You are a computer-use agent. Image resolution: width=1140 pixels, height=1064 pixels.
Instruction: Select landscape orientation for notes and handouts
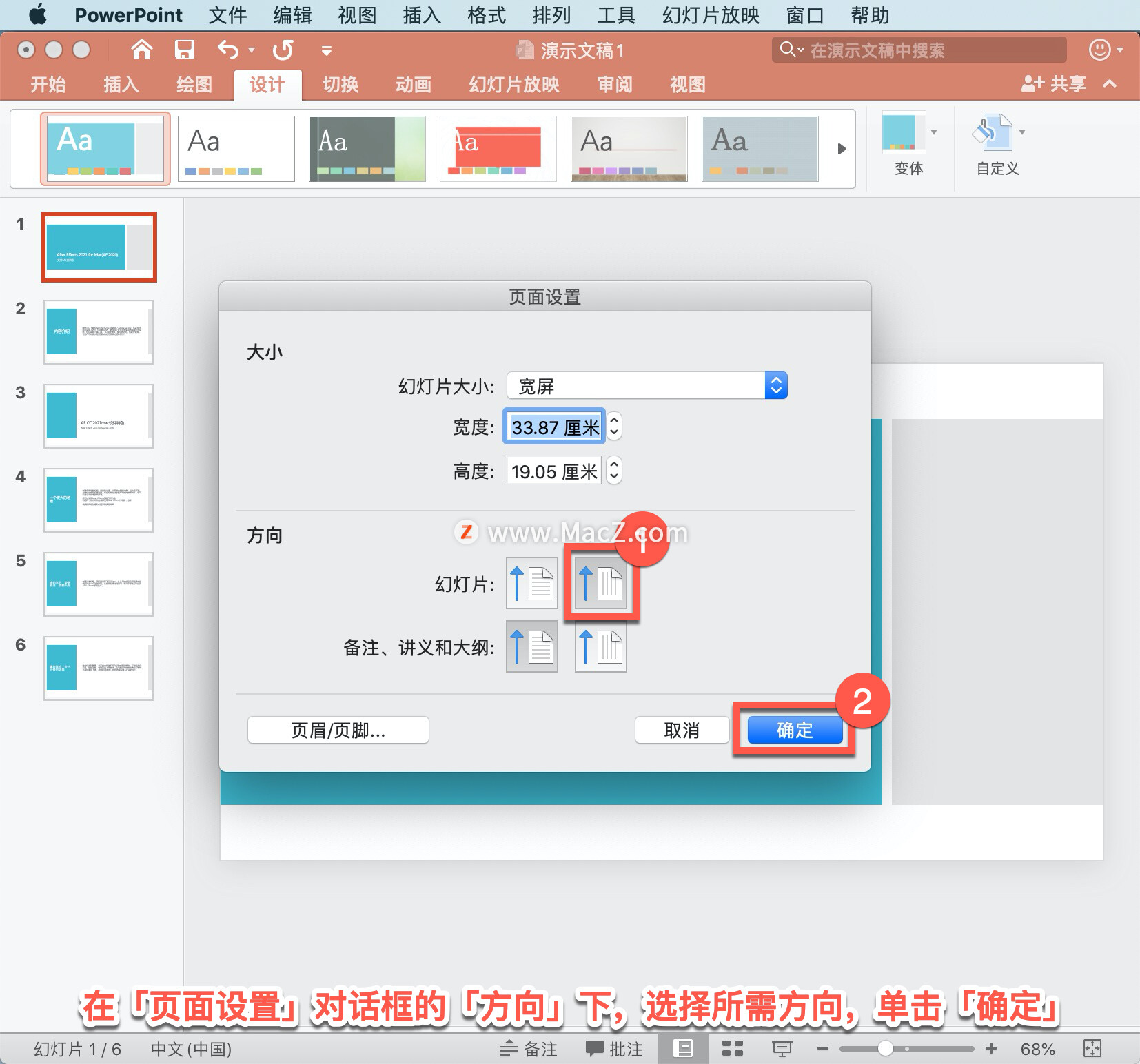click(x=601, y=646)
